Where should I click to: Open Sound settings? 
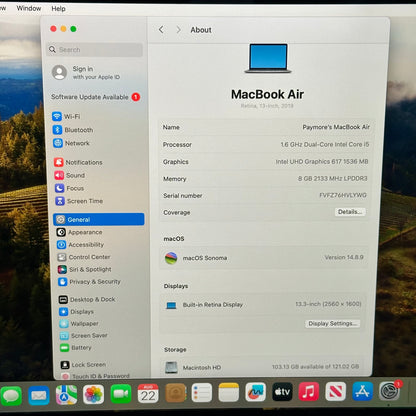coord(69,175)
